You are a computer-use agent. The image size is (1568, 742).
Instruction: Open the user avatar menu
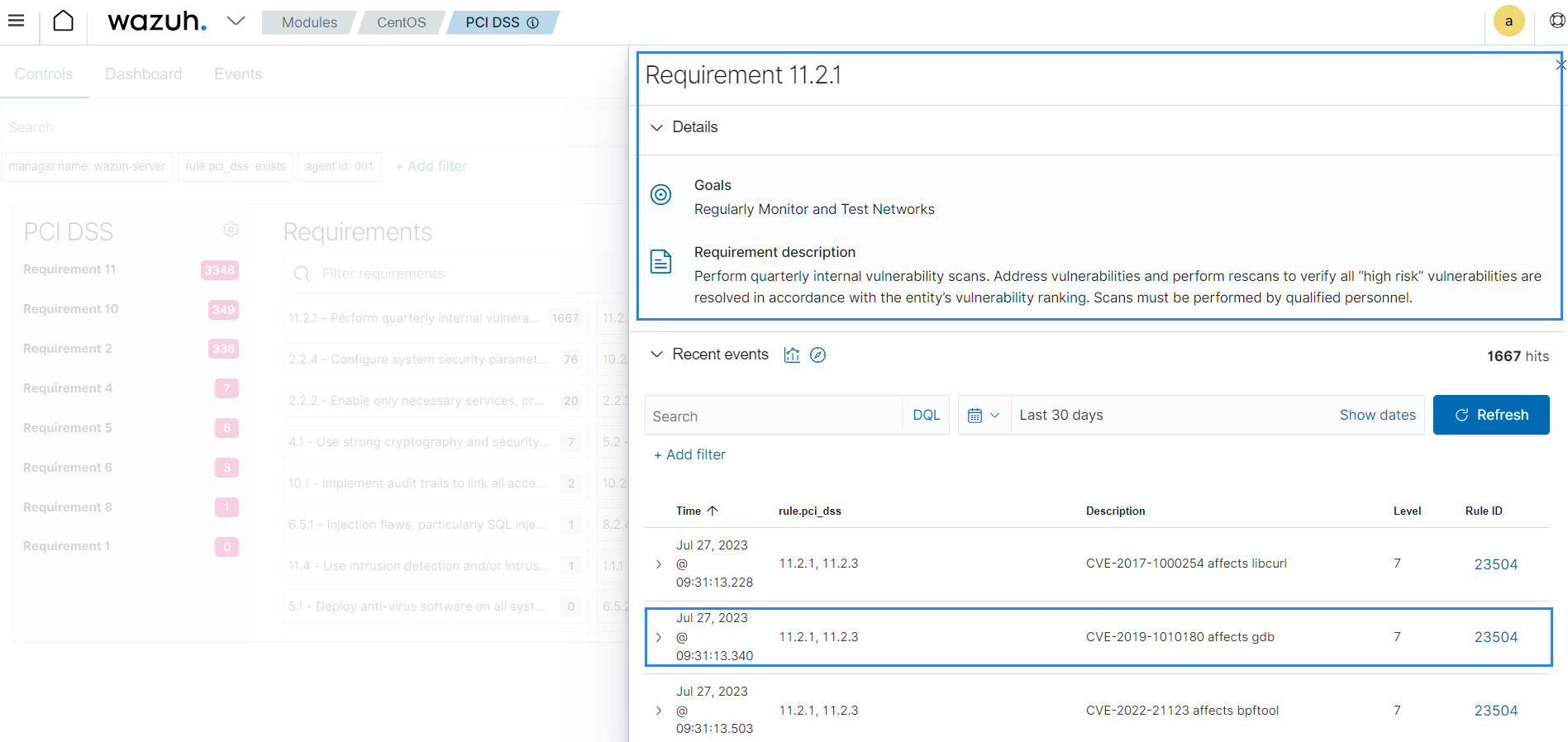coord(1508,21)
